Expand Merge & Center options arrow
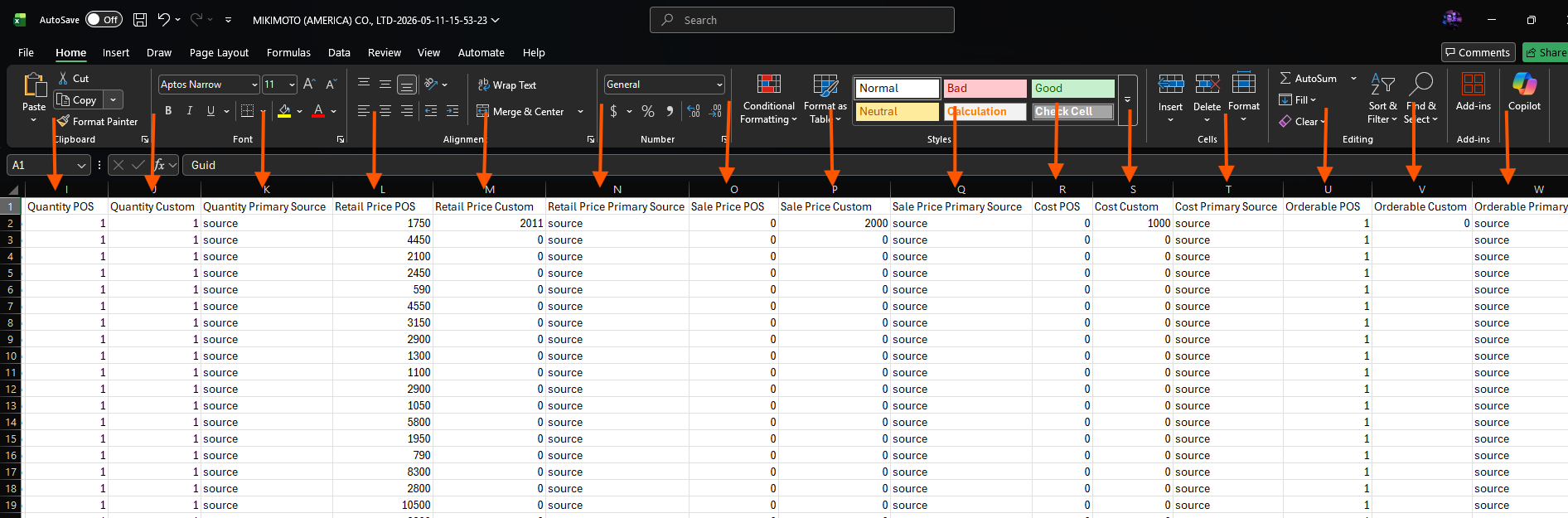 tap(580, 111)
